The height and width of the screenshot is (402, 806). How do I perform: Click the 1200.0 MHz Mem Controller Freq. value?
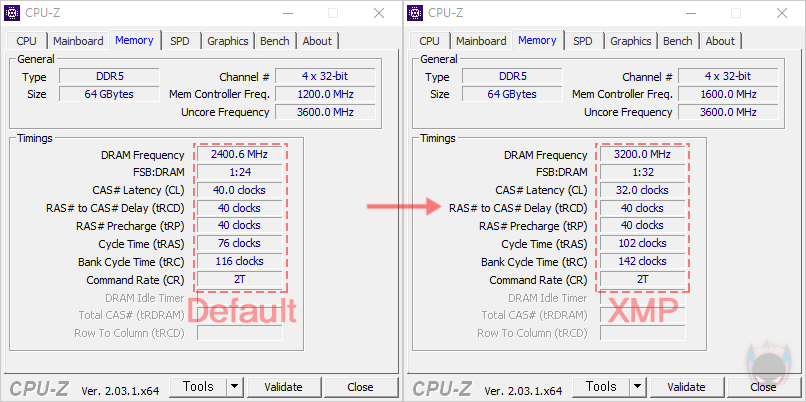pyautogui.click(x=325, y=95)
